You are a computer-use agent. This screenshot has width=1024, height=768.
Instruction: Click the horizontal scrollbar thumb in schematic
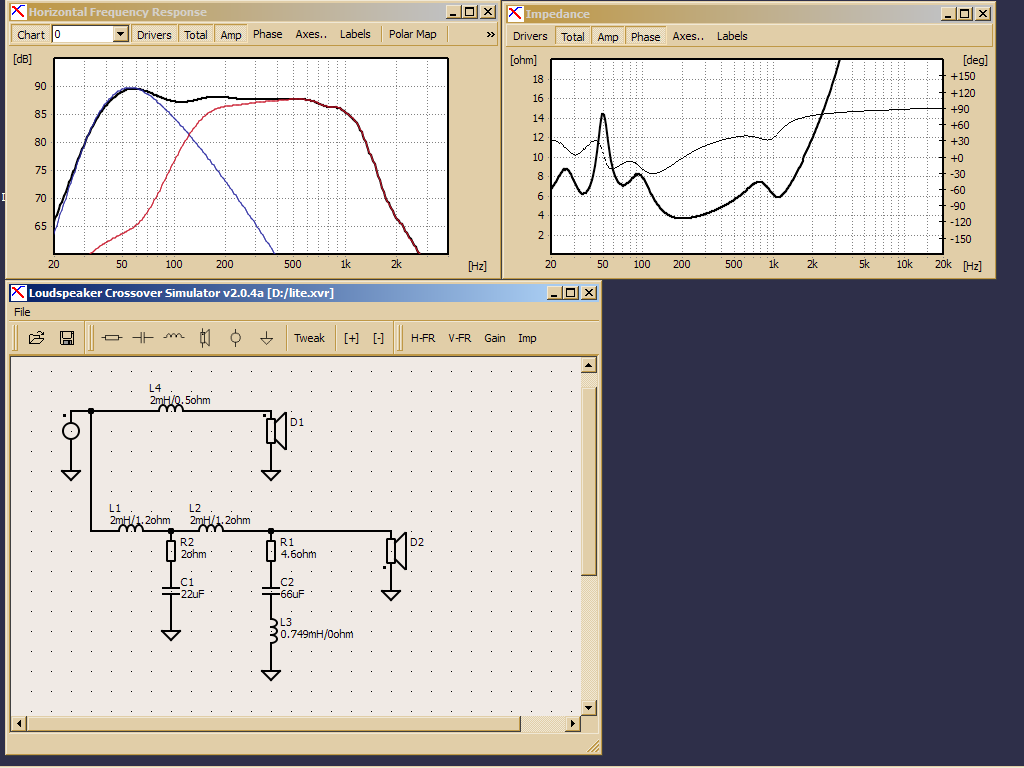coord(274,723)
